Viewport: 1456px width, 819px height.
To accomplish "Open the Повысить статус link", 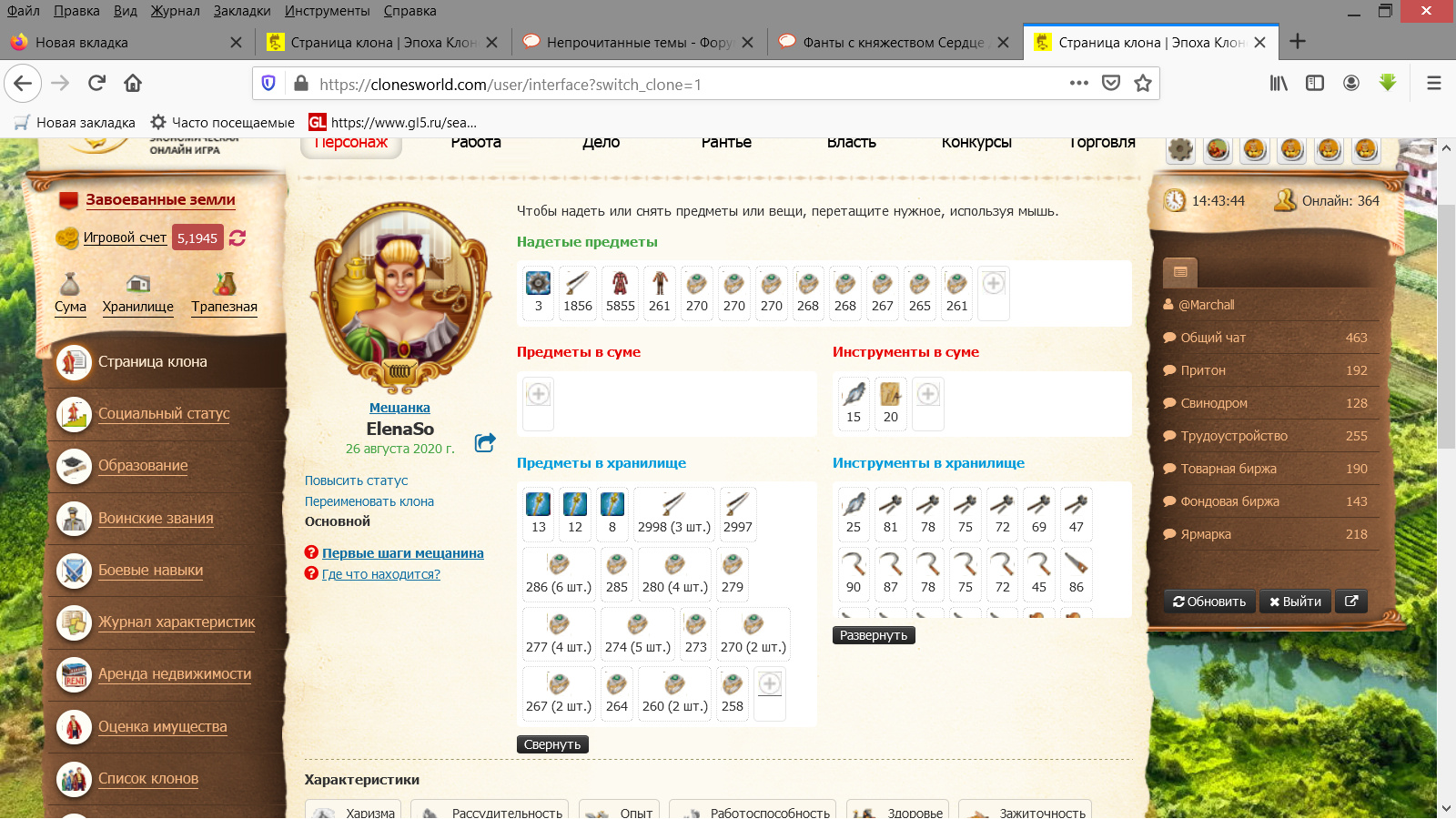I will click(x=356, y=480).
